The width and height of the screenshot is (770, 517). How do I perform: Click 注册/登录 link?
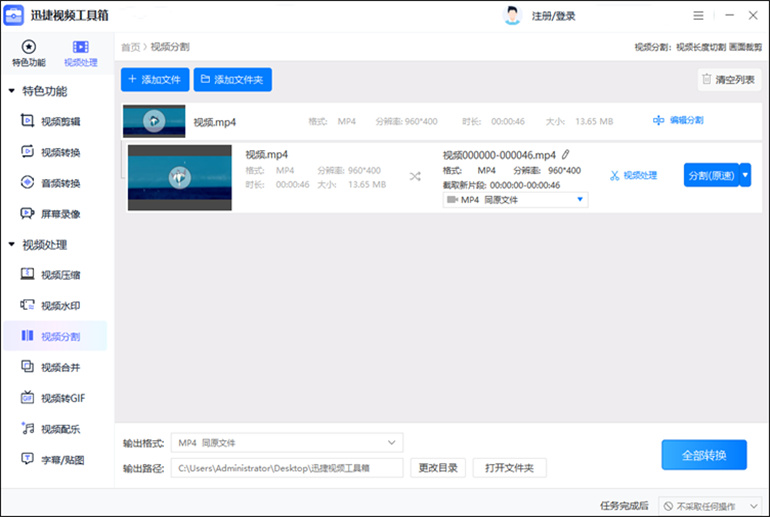click(x=553, y=16)
